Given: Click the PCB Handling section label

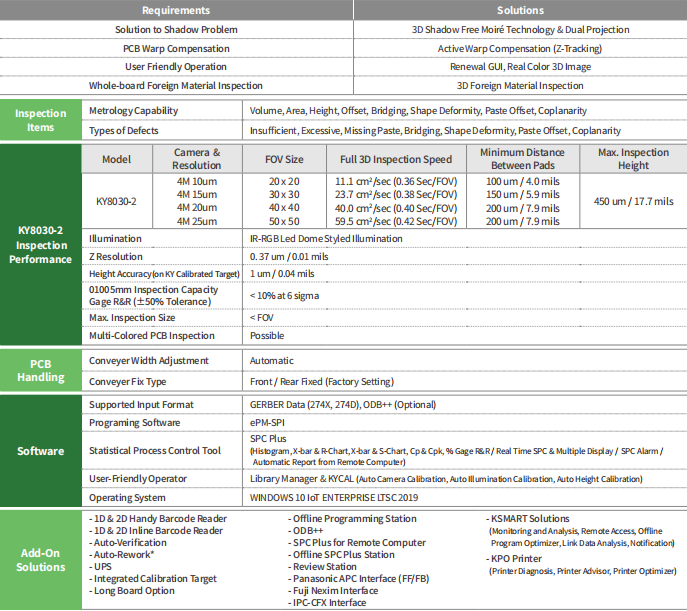Looking at the screenshot, I should pyautogui.click(x=41, y=371).
